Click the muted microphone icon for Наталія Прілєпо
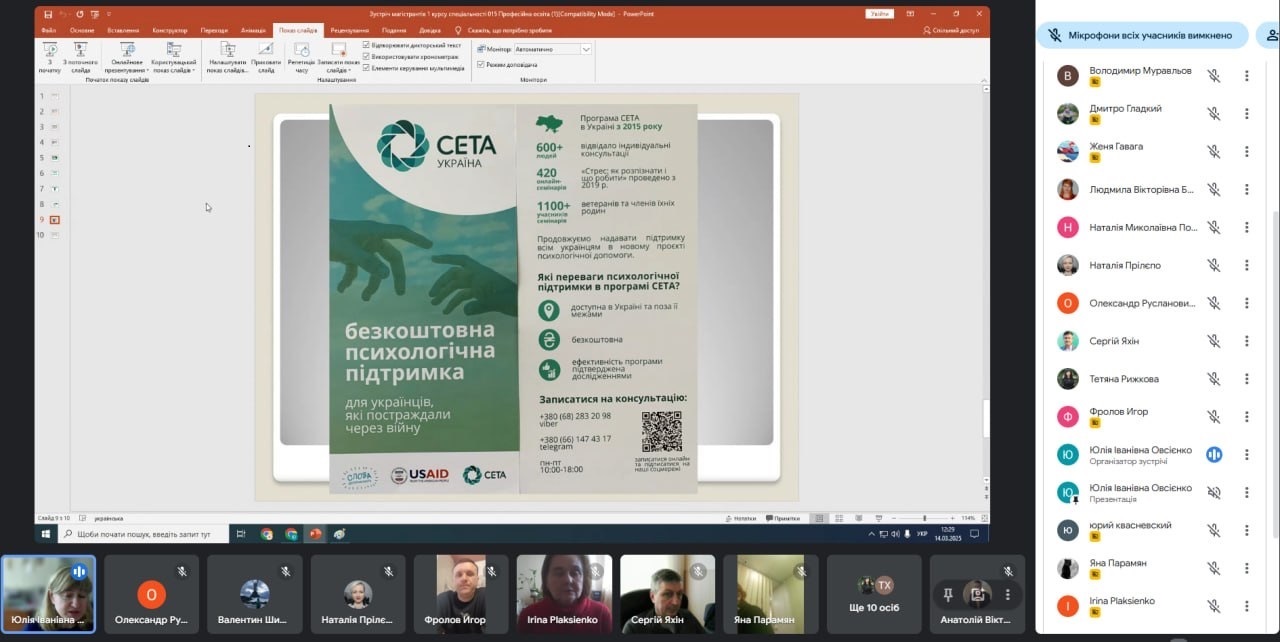Screen dimensions: 1280x642 (1213, 265)
